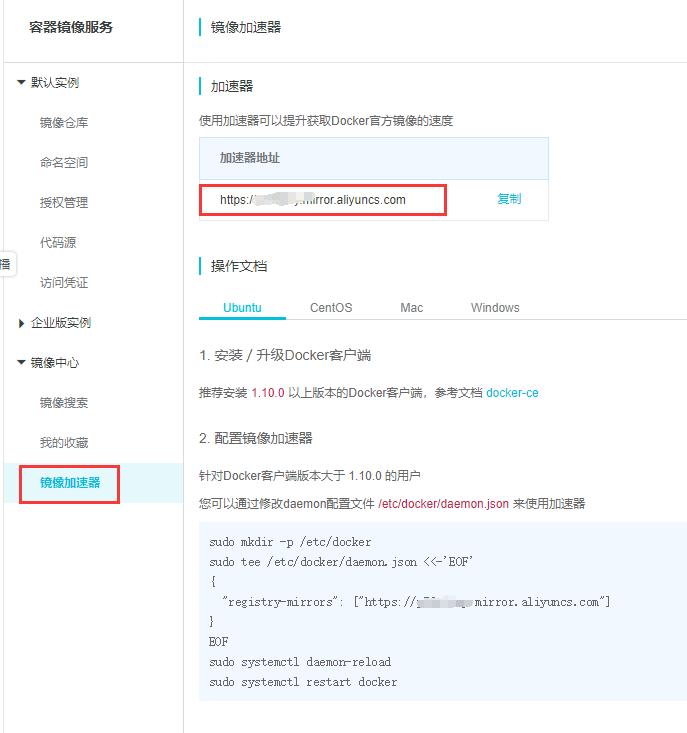Switch to the Ubuntu tab
This screenshot has height=733, width=687.
242,308
